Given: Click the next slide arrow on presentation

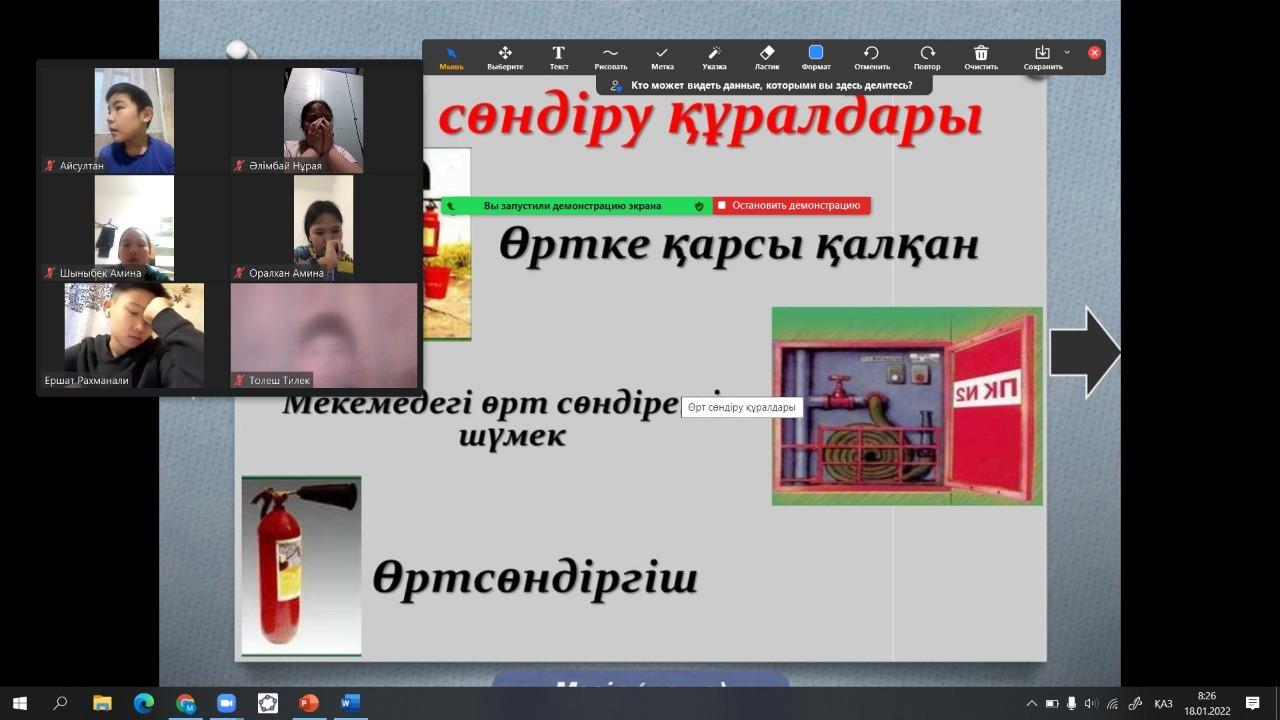Looking at the screenshot, I should click(x=1085, y=352).
